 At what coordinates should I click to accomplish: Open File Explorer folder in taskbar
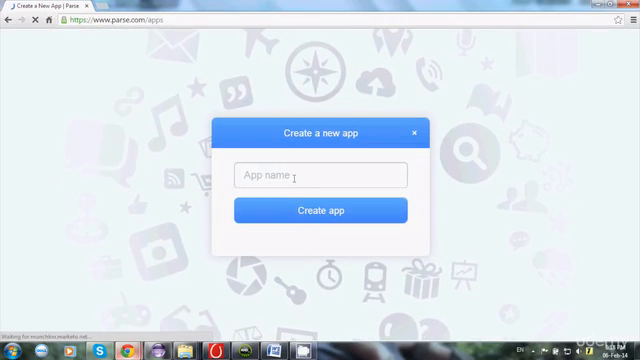point(185,351)
